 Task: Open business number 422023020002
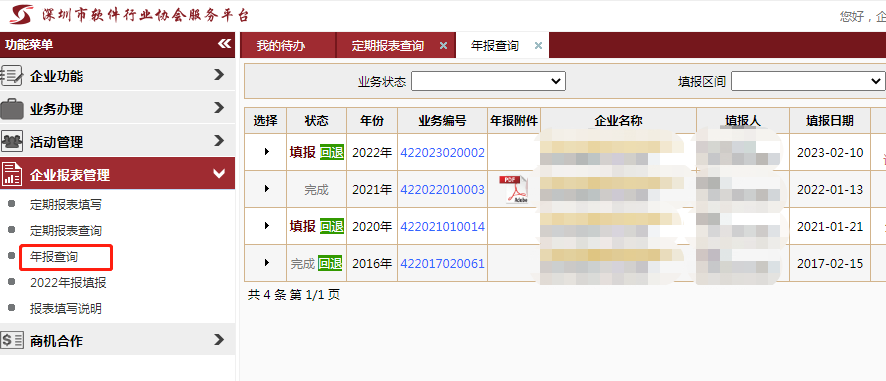pos(442,153)
